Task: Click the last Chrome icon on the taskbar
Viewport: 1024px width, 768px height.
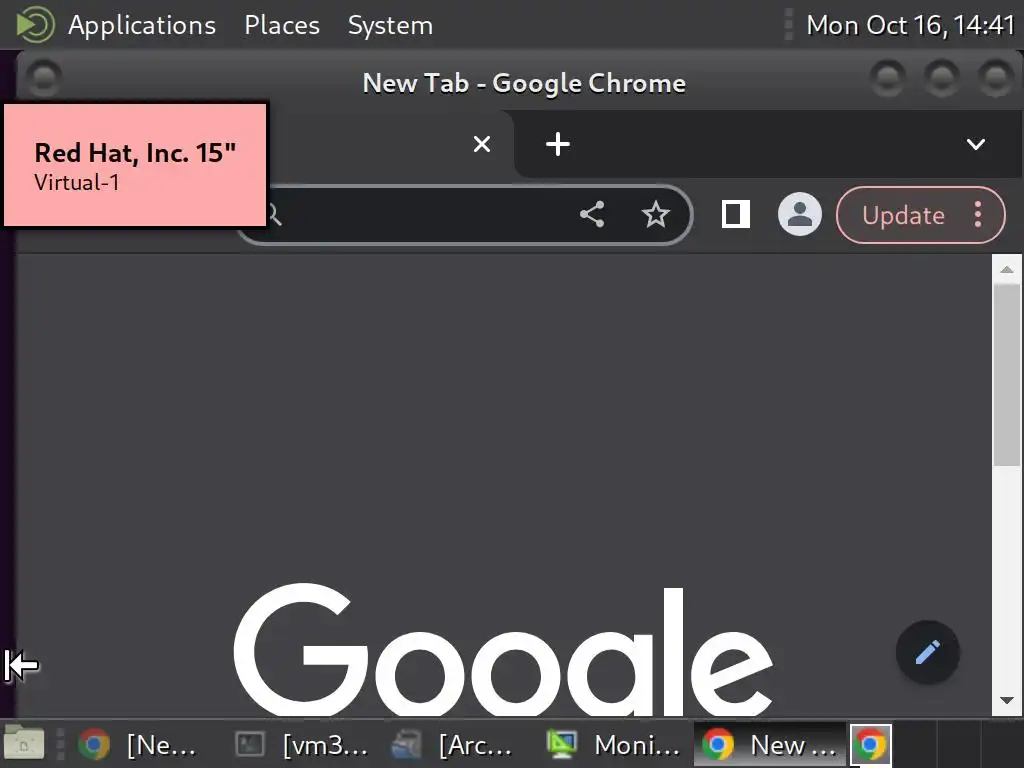Action: pos(871,744)
